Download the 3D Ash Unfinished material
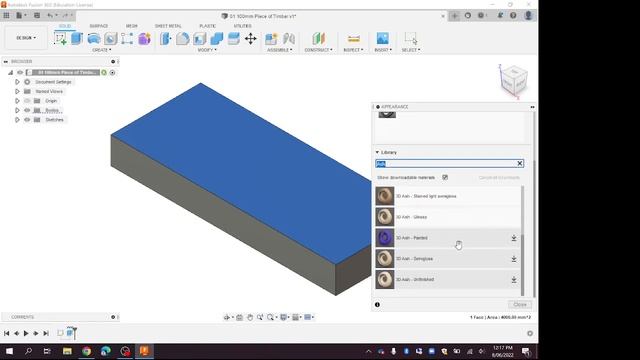The height and width of the screenshot is (360, 640). pyautogui.click(x=514, y=280)
